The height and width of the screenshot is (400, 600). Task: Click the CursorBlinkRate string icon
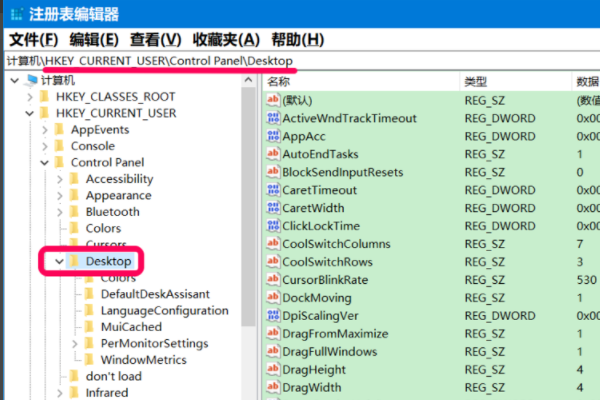click(x=273, y=280)
